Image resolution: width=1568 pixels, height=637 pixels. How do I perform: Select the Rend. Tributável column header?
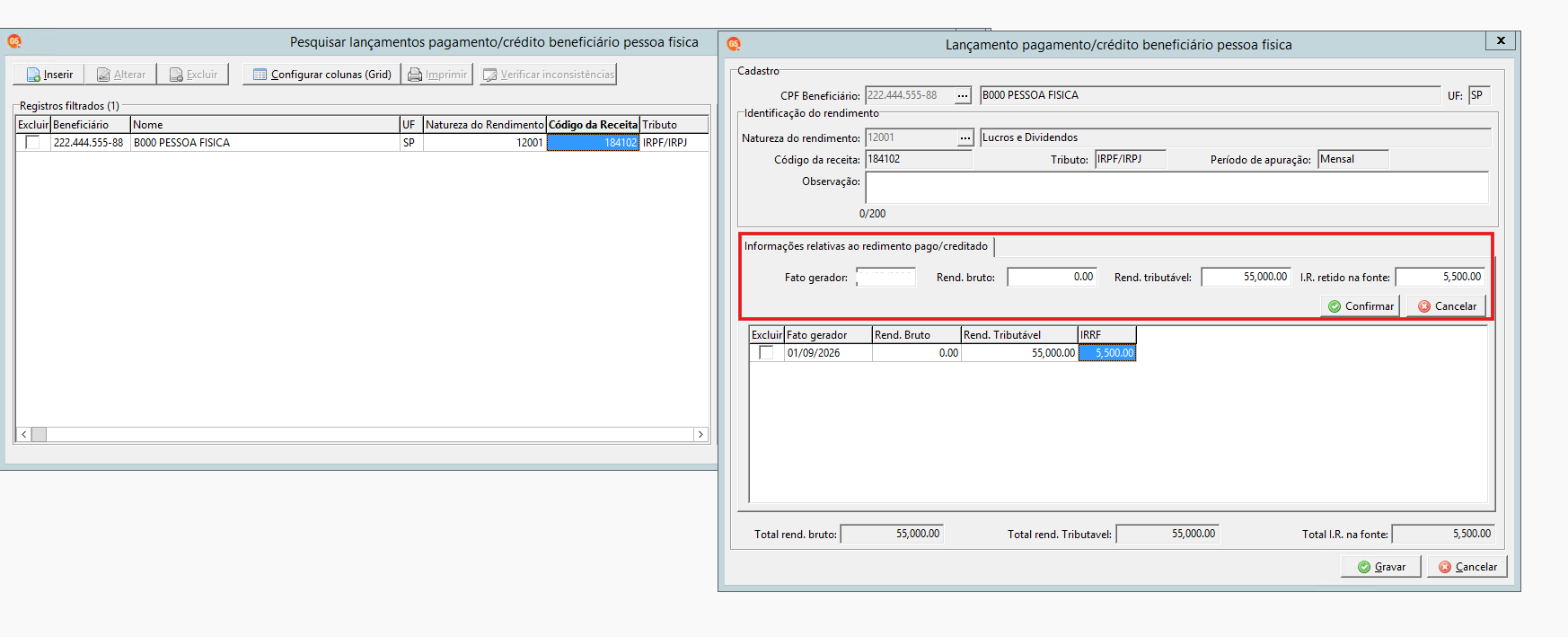coord(1019,335)
